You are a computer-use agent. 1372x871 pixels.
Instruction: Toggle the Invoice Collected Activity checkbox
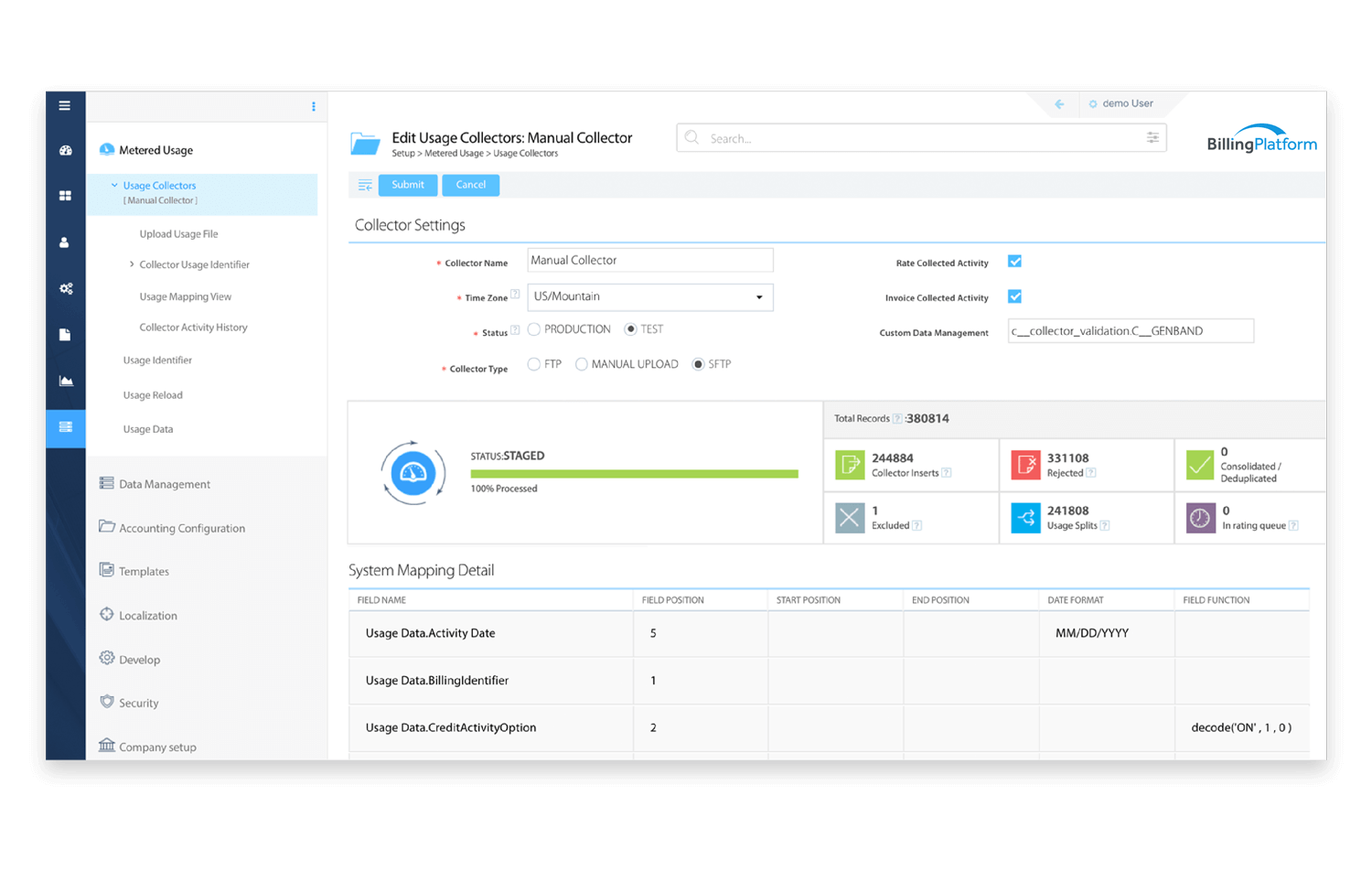point(1014,296)
